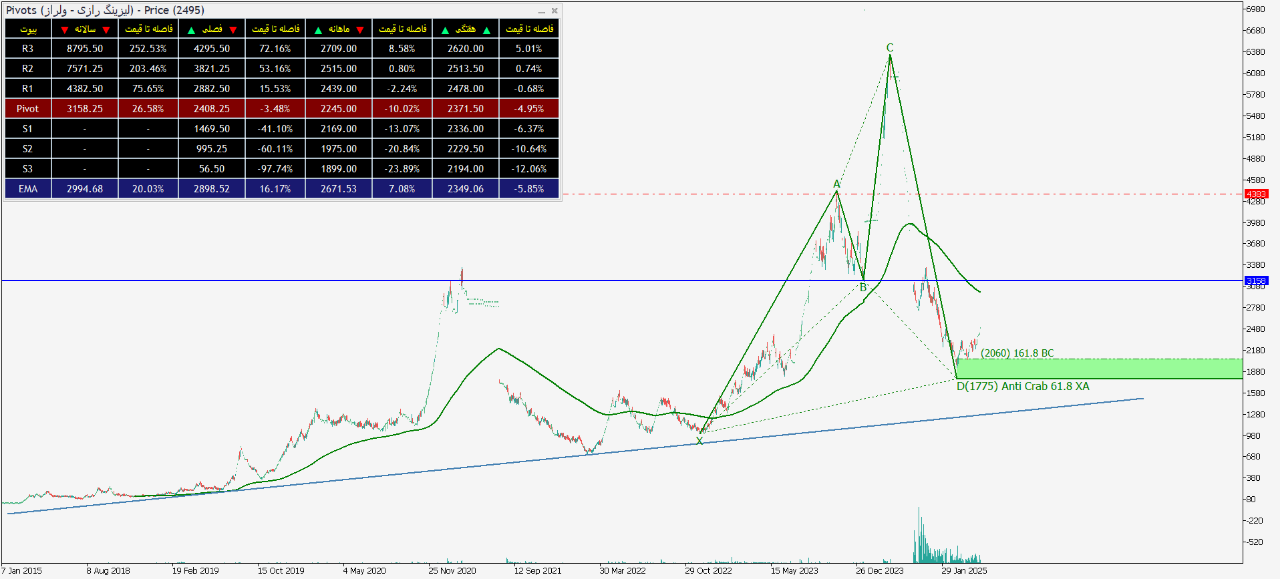Image resolution: width=1280 pixels, height=579 pixels.
Task: Click the green arrow left of هفتگی header
Action: pos(444,29)
